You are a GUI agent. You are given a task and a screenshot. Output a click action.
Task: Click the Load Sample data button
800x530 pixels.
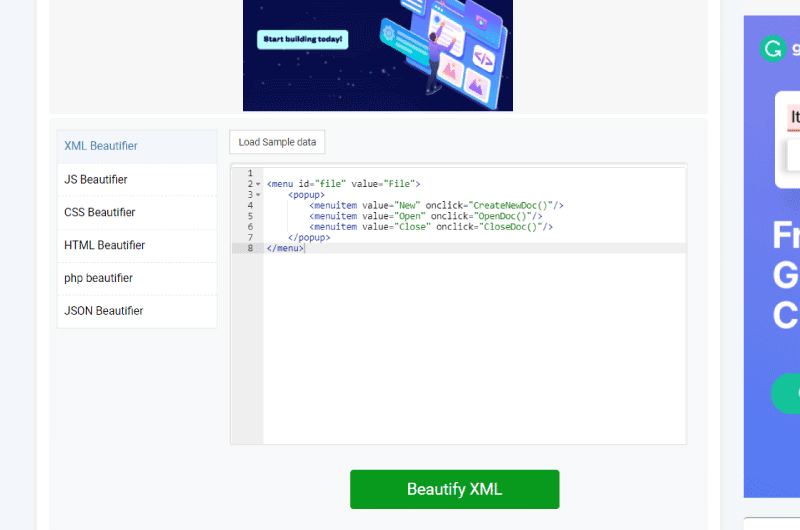(277, 142)
